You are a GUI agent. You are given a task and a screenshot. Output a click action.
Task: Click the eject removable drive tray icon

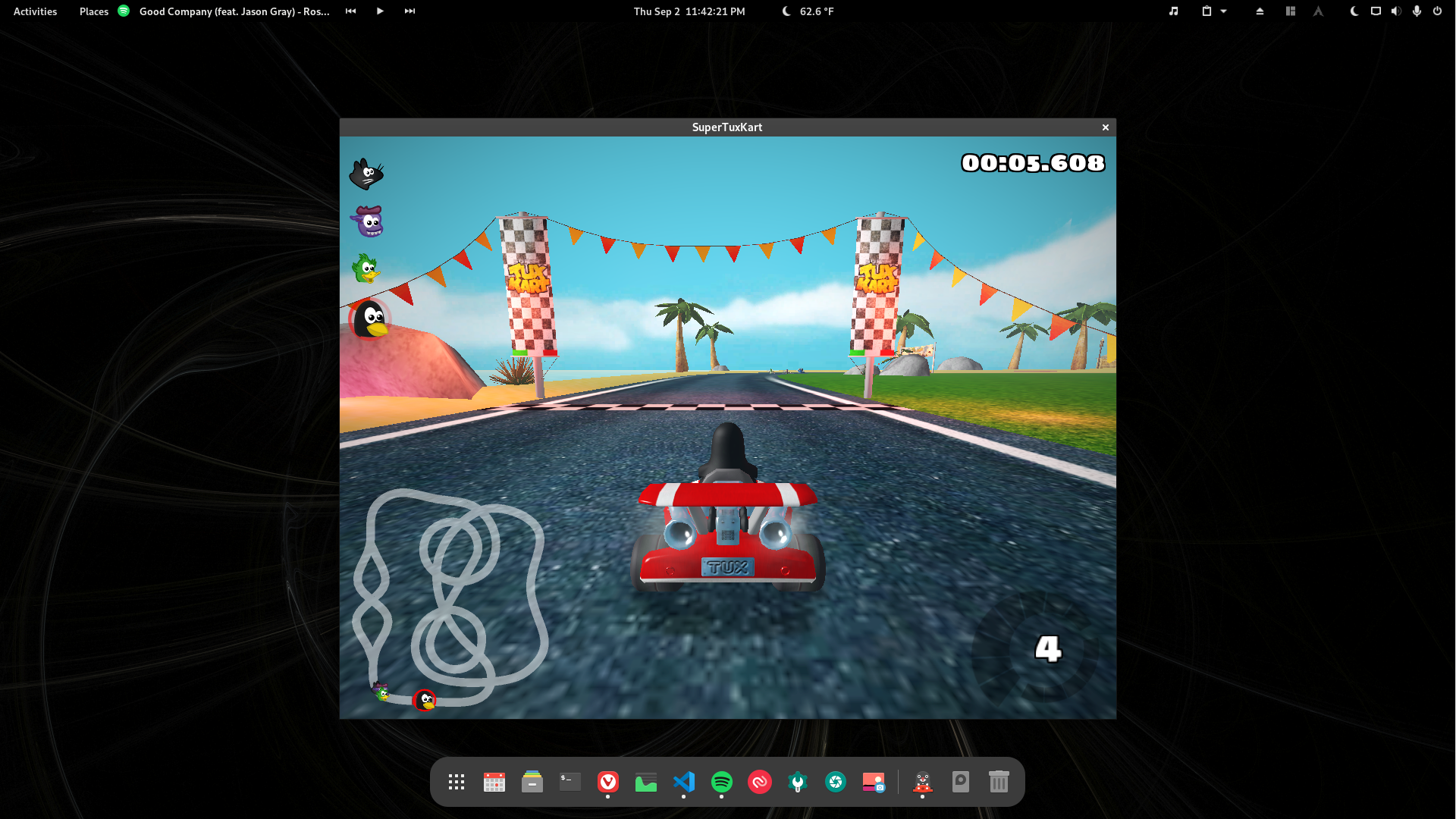[x=1260, y=11]
